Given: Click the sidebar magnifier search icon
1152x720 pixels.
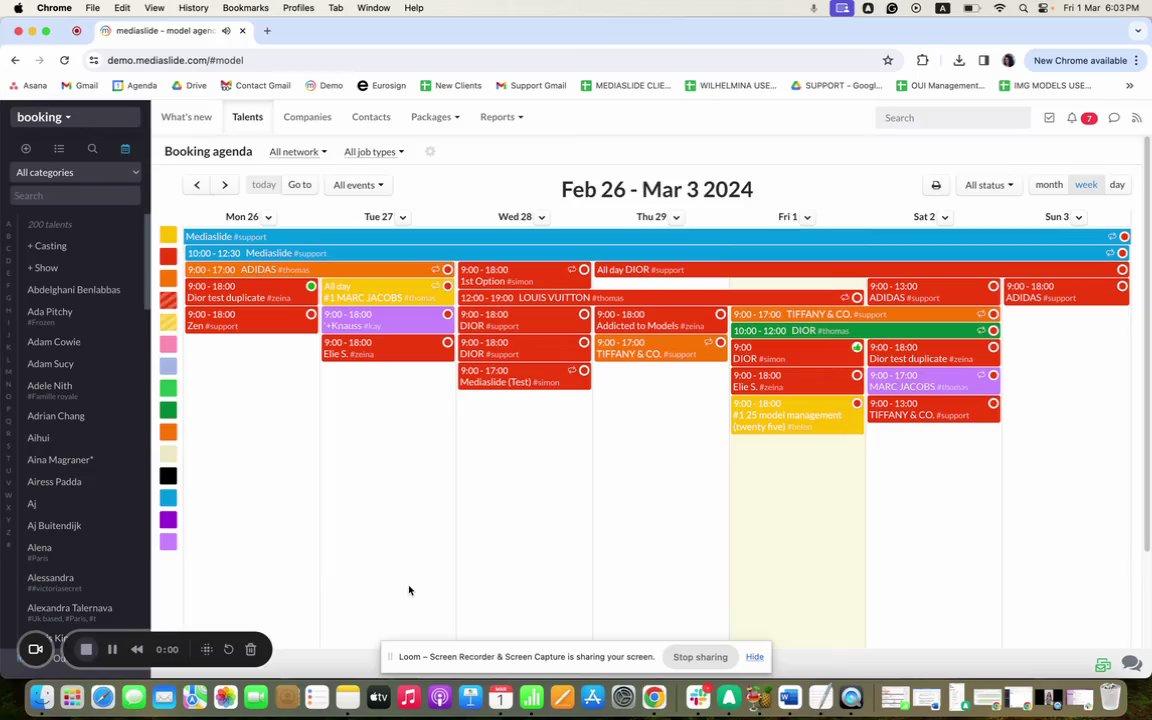Looking at the screenshot, I should coord(93,148).
